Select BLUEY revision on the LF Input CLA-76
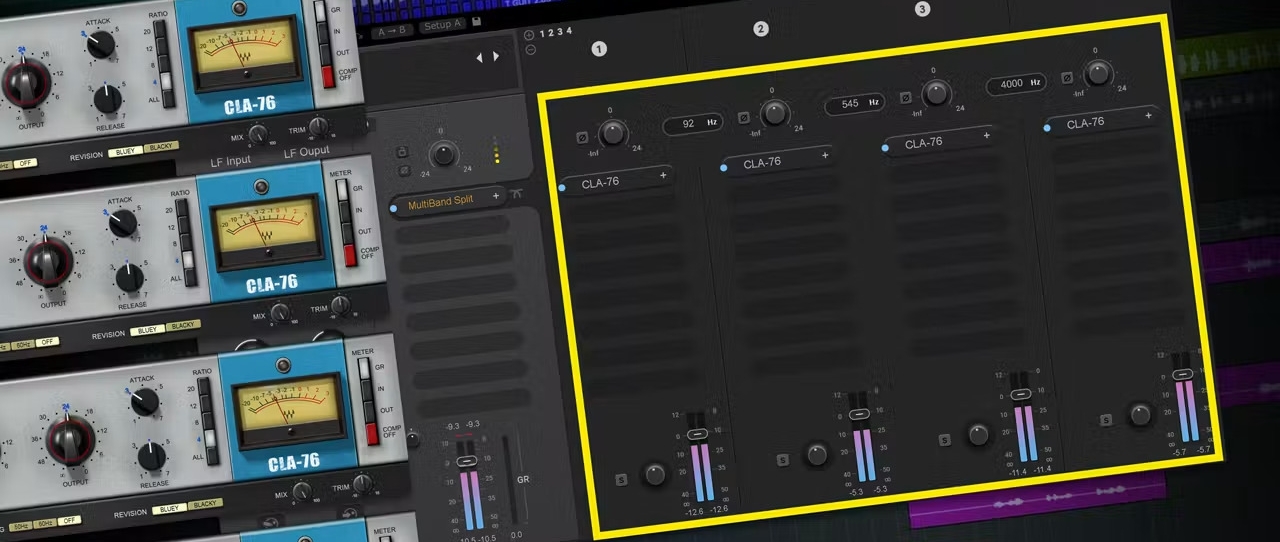Viewport: 1280px width, 542px height. pyautogui.click(x=150, y=330)
